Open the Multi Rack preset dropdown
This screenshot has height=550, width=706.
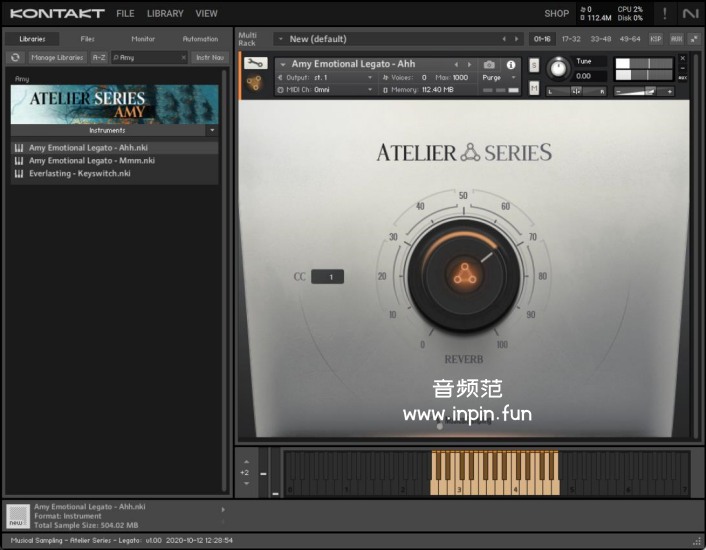click(x=281, y=39)
